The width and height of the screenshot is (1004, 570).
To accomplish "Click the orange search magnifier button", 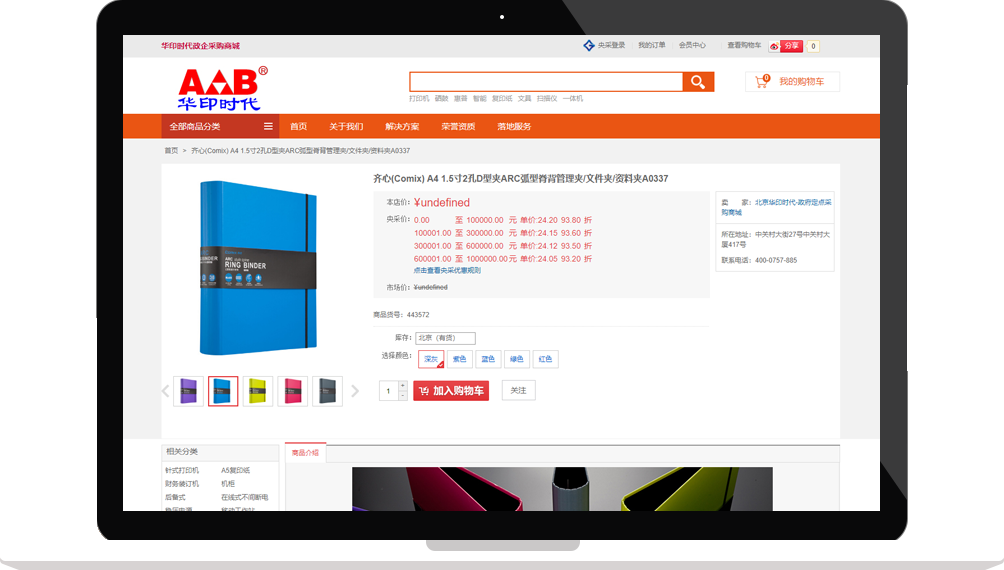I will click(697, 82).
